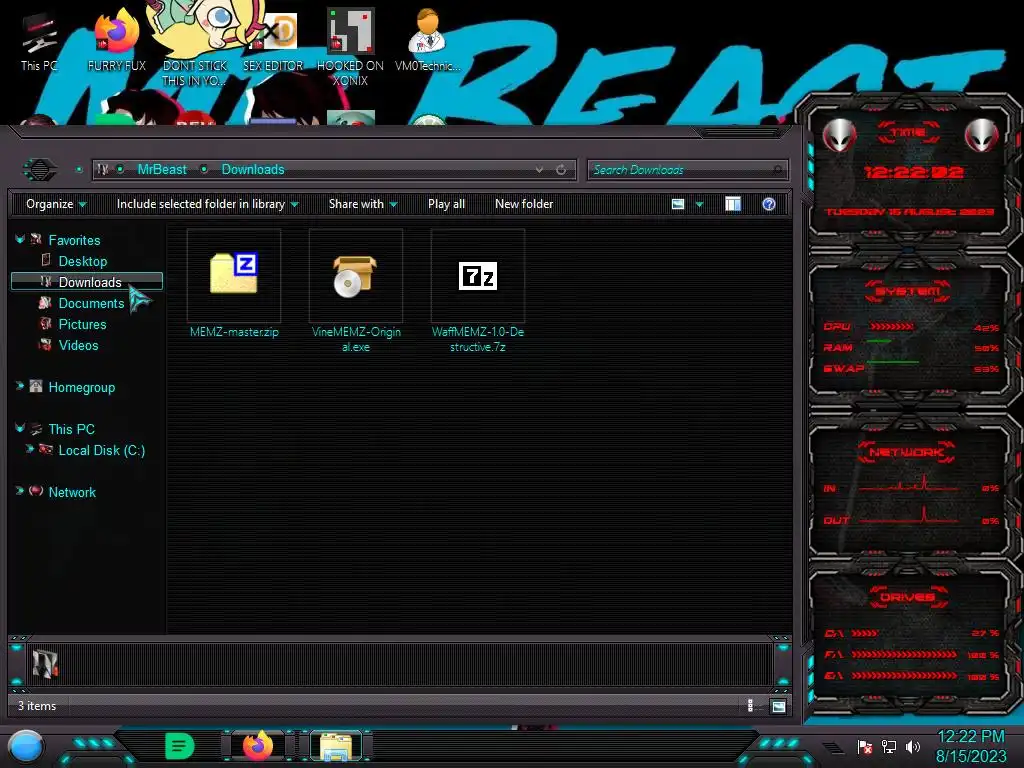Select the VineMEMZ-Original.exe file
The width and height of the screenshot is (1024, 768).
tap(356, 292)
